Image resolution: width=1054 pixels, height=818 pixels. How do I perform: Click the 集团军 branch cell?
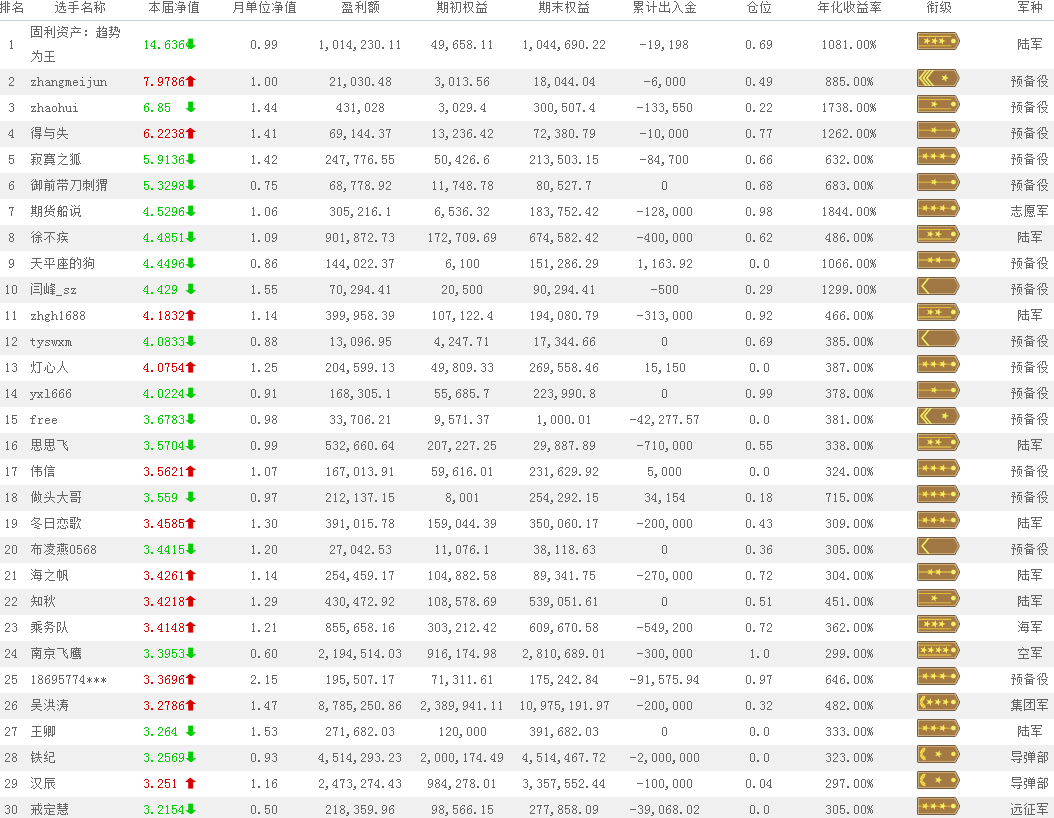(x=1029, y=705)
